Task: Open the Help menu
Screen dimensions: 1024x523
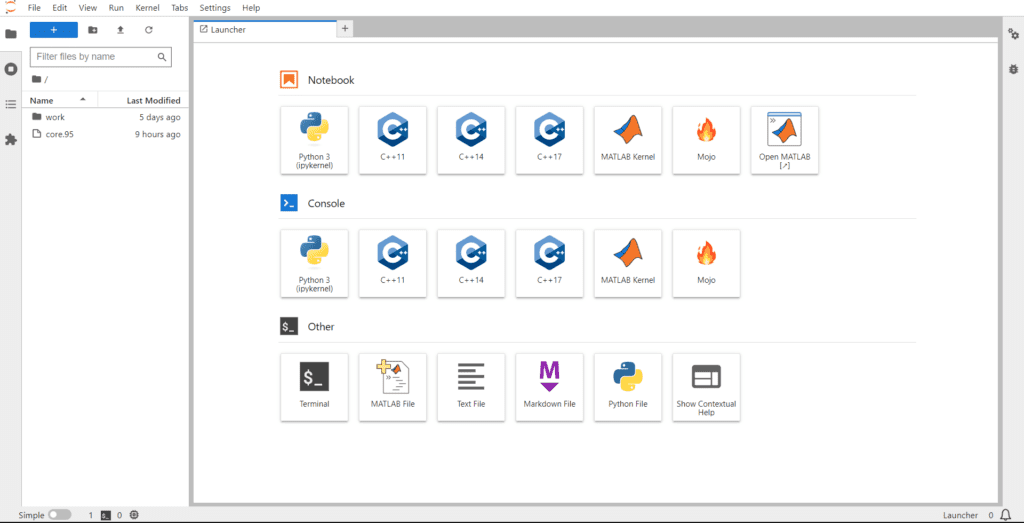Action: [251, 8]
